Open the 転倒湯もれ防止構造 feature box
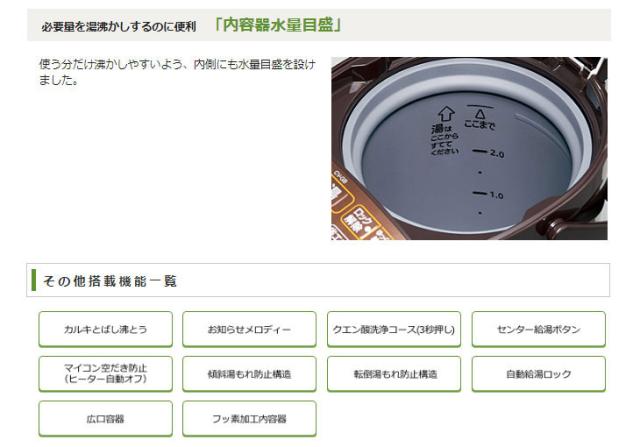This screenshot has width=640, height=447. 394,374
